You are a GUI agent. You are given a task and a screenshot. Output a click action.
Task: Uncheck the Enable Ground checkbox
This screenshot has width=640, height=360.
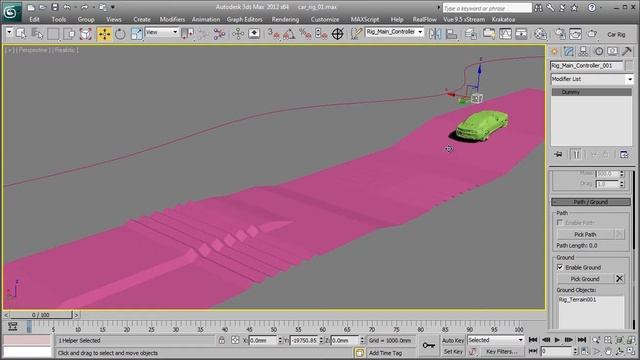tap(560, 267)
